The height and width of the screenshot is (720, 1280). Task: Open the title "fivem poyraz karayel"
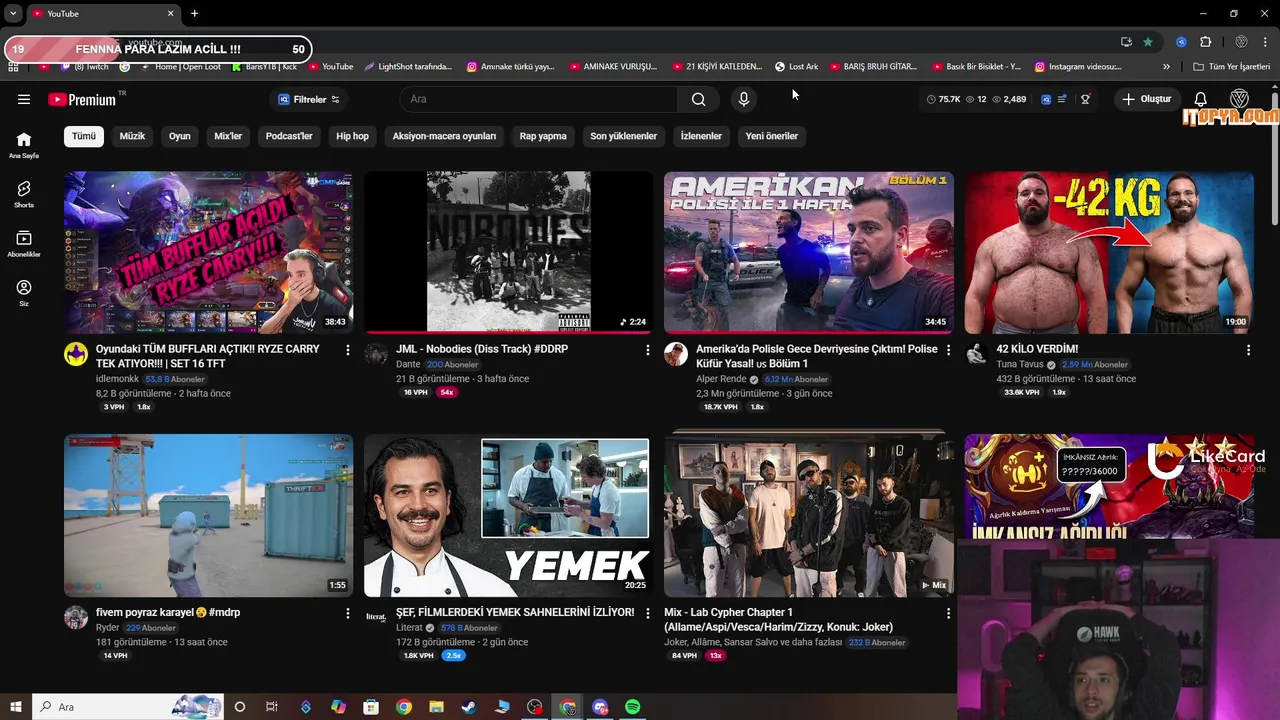click(x=168, y=612)
